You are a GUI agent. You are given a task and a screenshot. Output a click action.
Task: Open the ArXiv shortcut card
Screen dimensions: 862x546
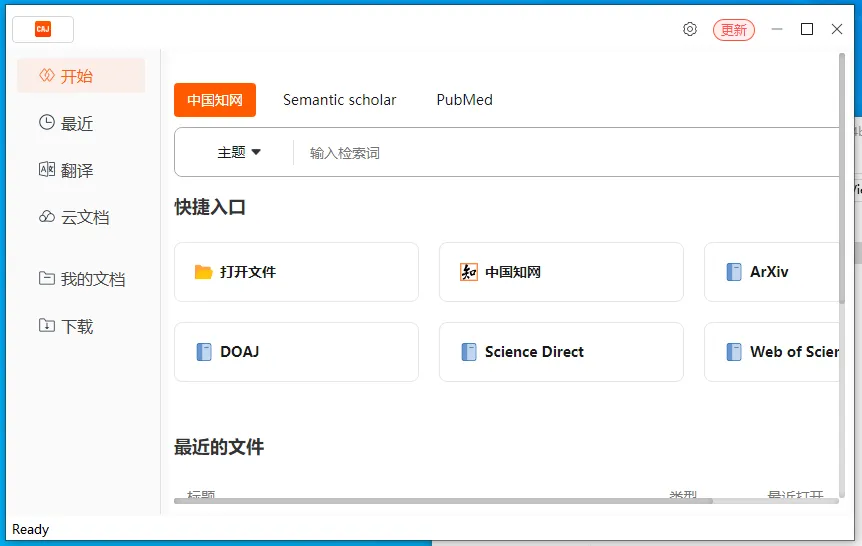(772, 272)
